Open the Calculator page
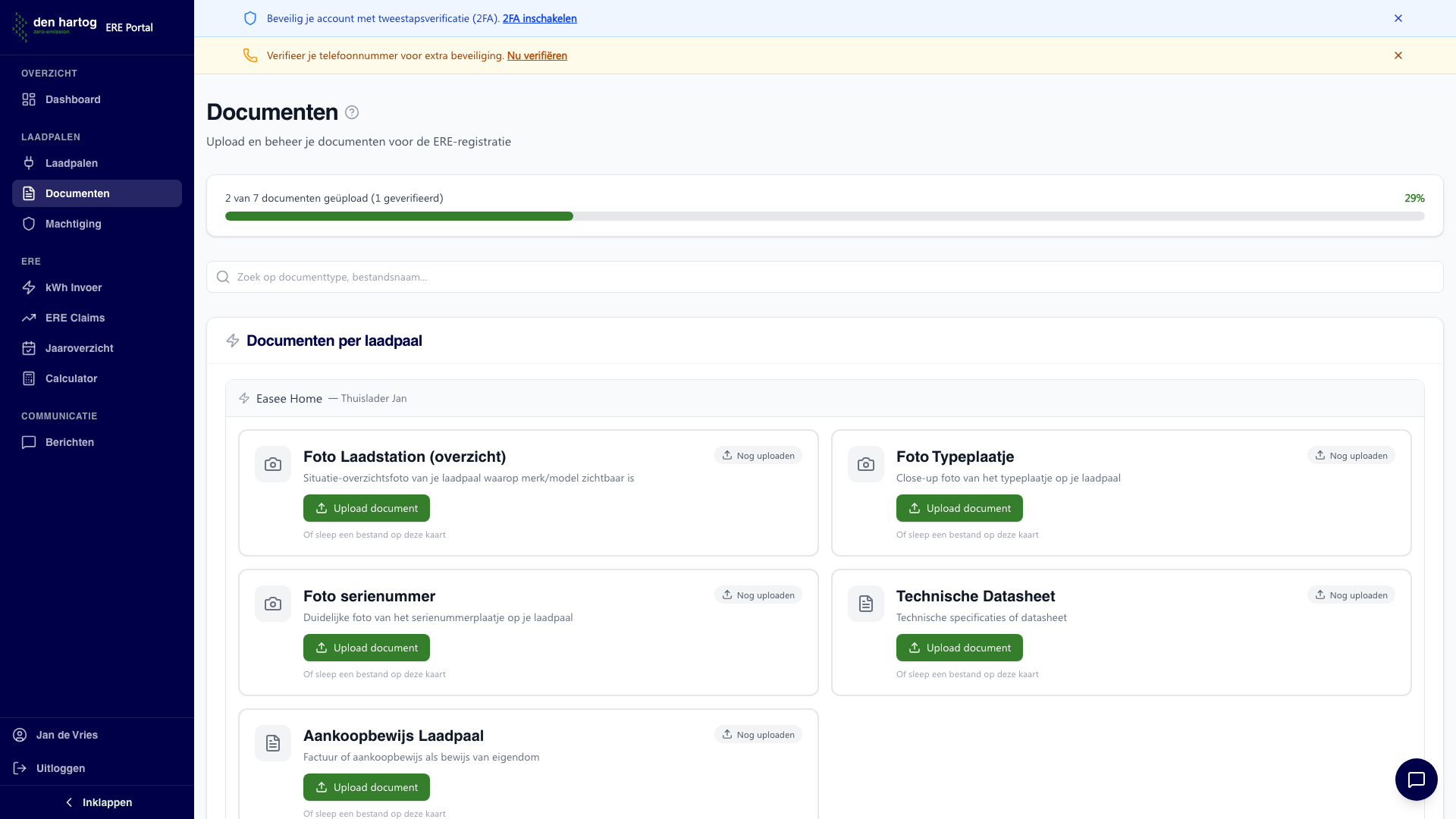1456x819 pixels. (x=97, y=378)
